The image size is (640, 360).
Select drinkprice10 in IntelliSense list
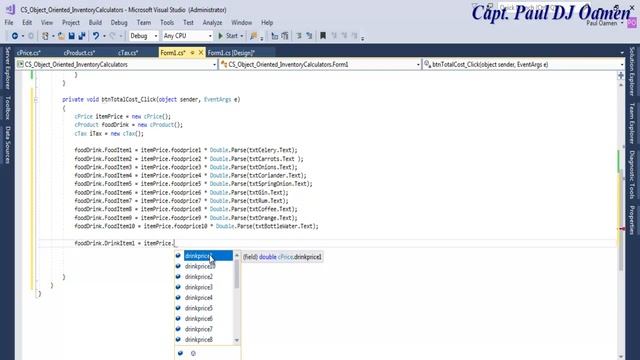(204, 267)
